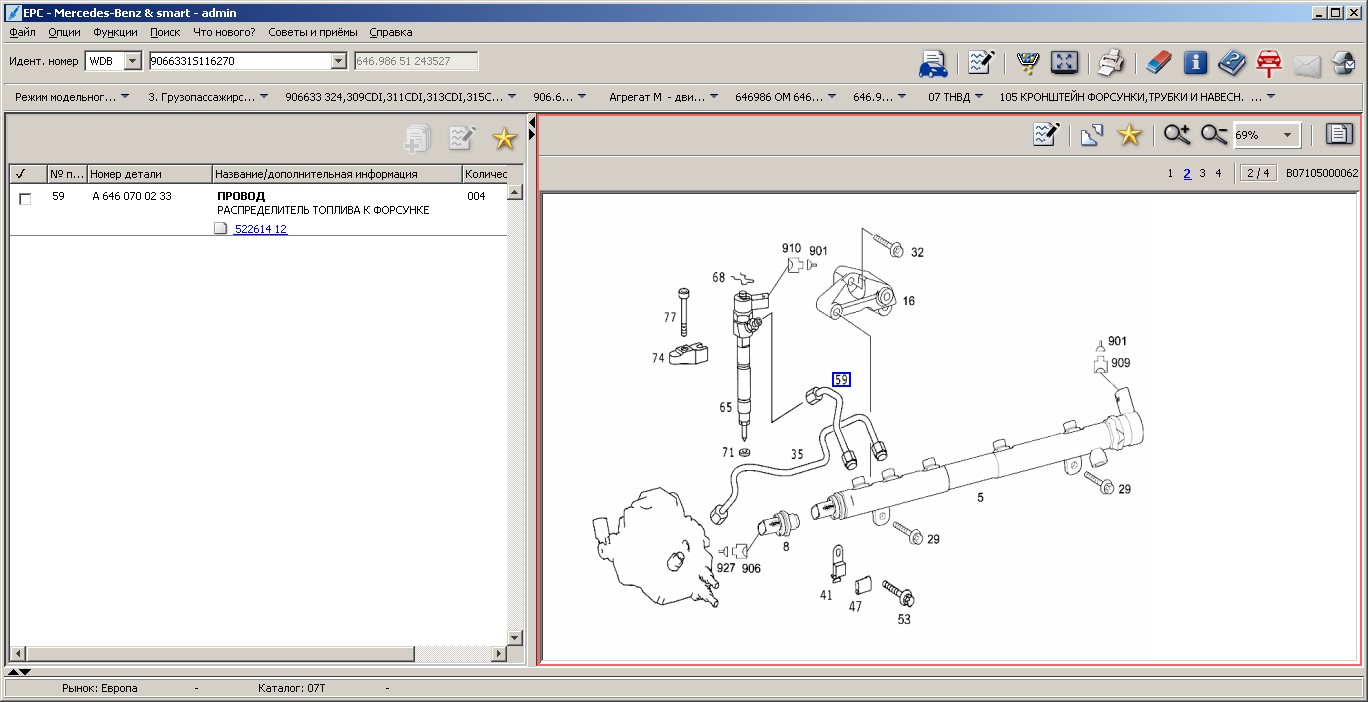Zoom in on the parts diagram

[x=1176, y=135]
